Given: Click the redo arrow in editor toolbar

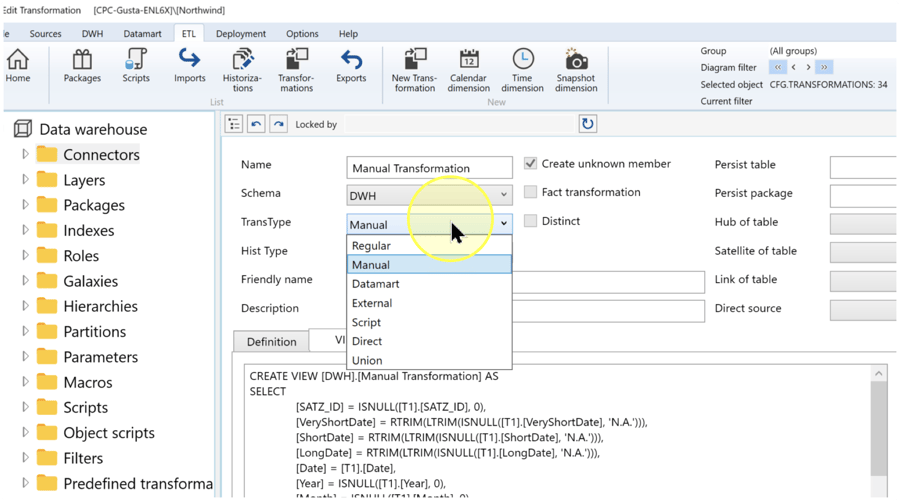Looking at the screenshot, I should [278, 124].
